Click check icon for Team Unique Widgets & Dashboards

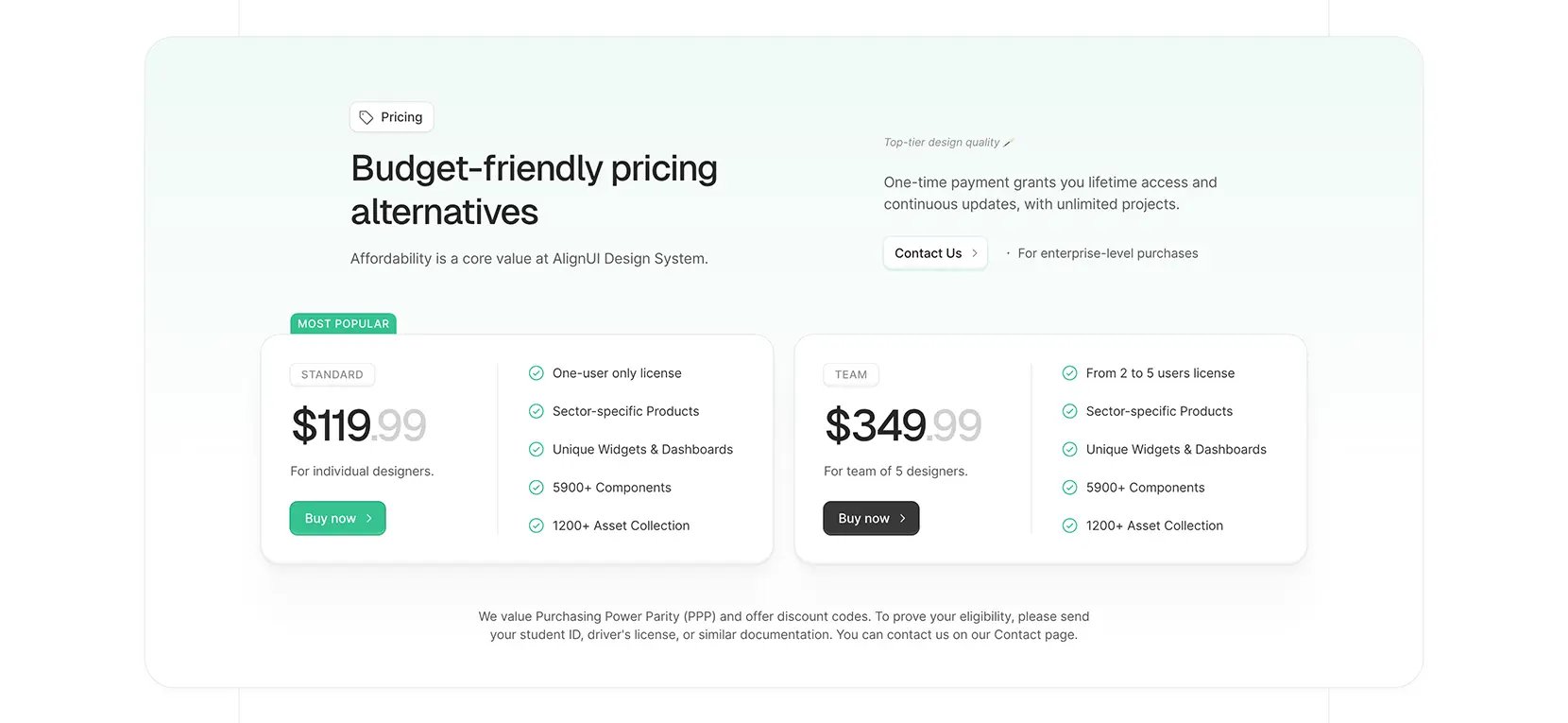(1069, 449)
